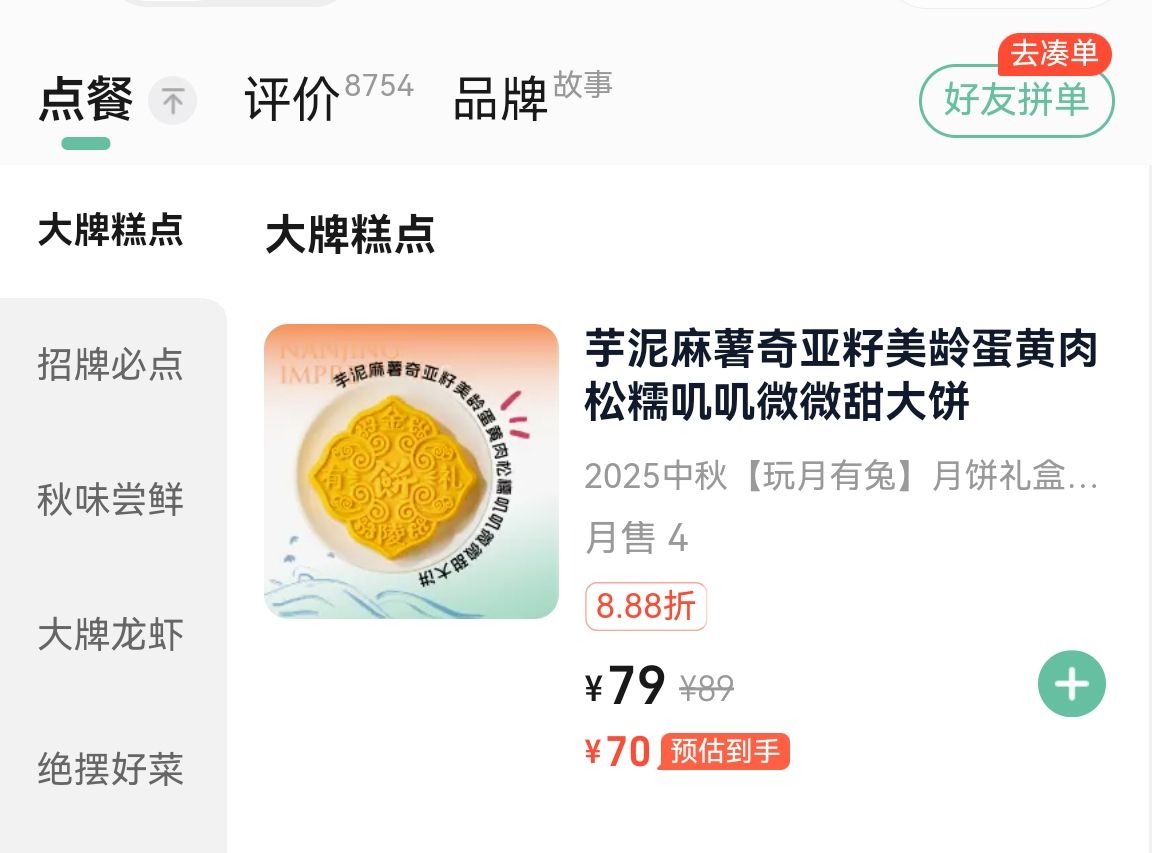
Task: Open the 点餐 ordering tab
Action: pos(86,100)
